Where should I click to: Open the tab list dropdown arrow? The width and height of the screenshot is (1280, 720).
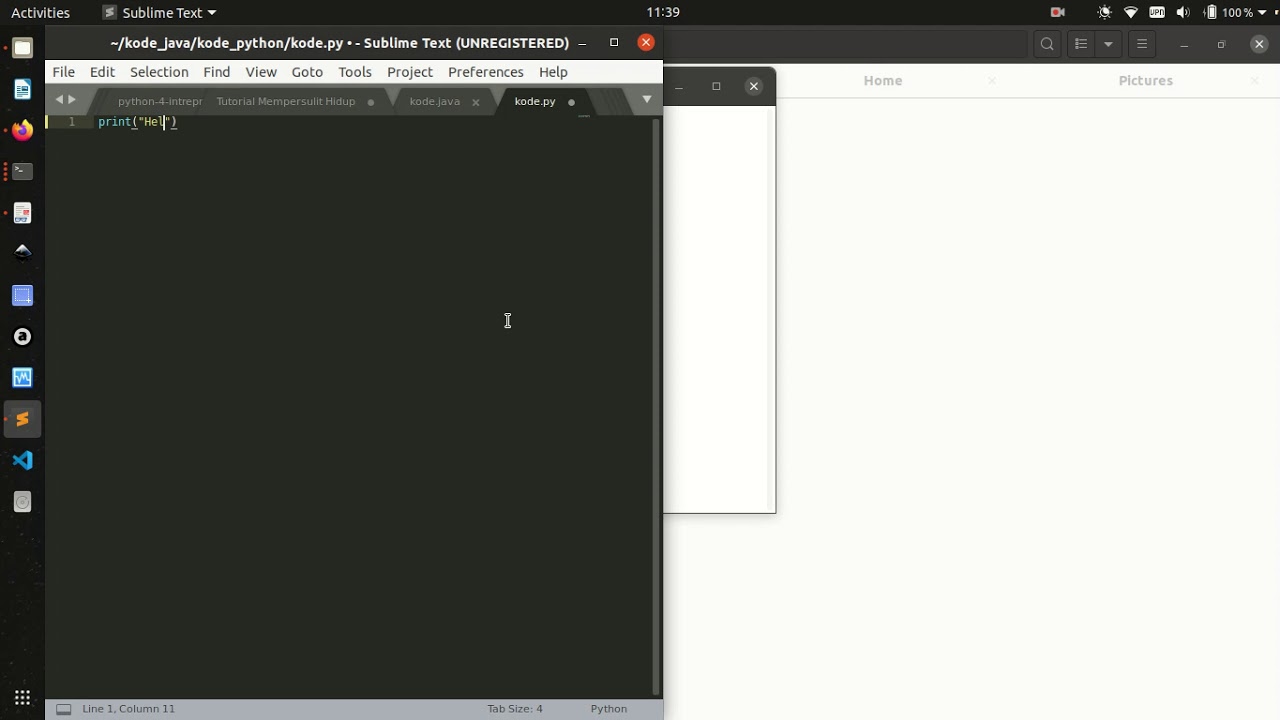tap(647, 99)
